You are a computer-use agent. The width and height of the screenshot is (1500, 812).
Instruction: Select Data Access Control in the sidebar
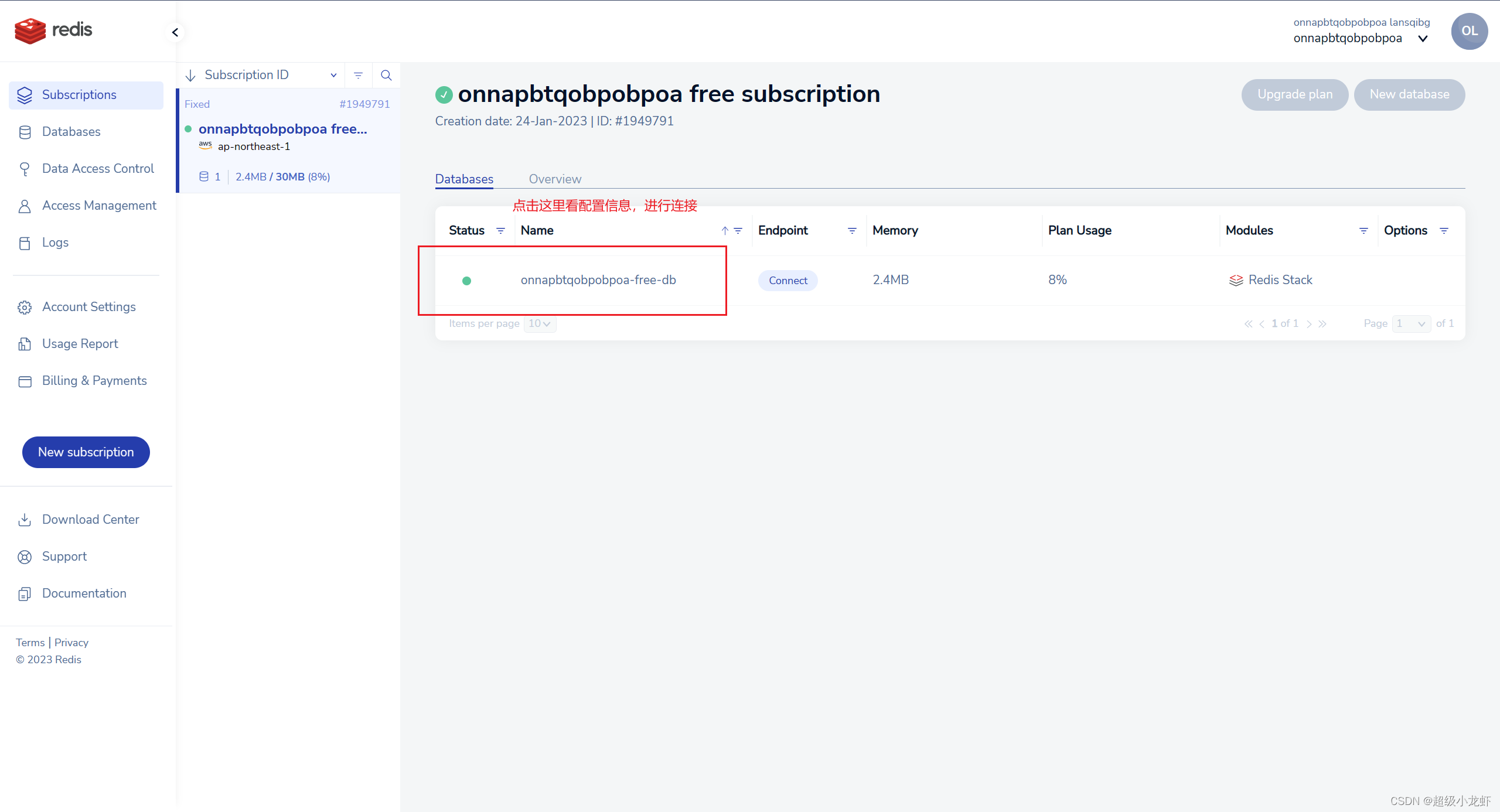pos(97,169)
